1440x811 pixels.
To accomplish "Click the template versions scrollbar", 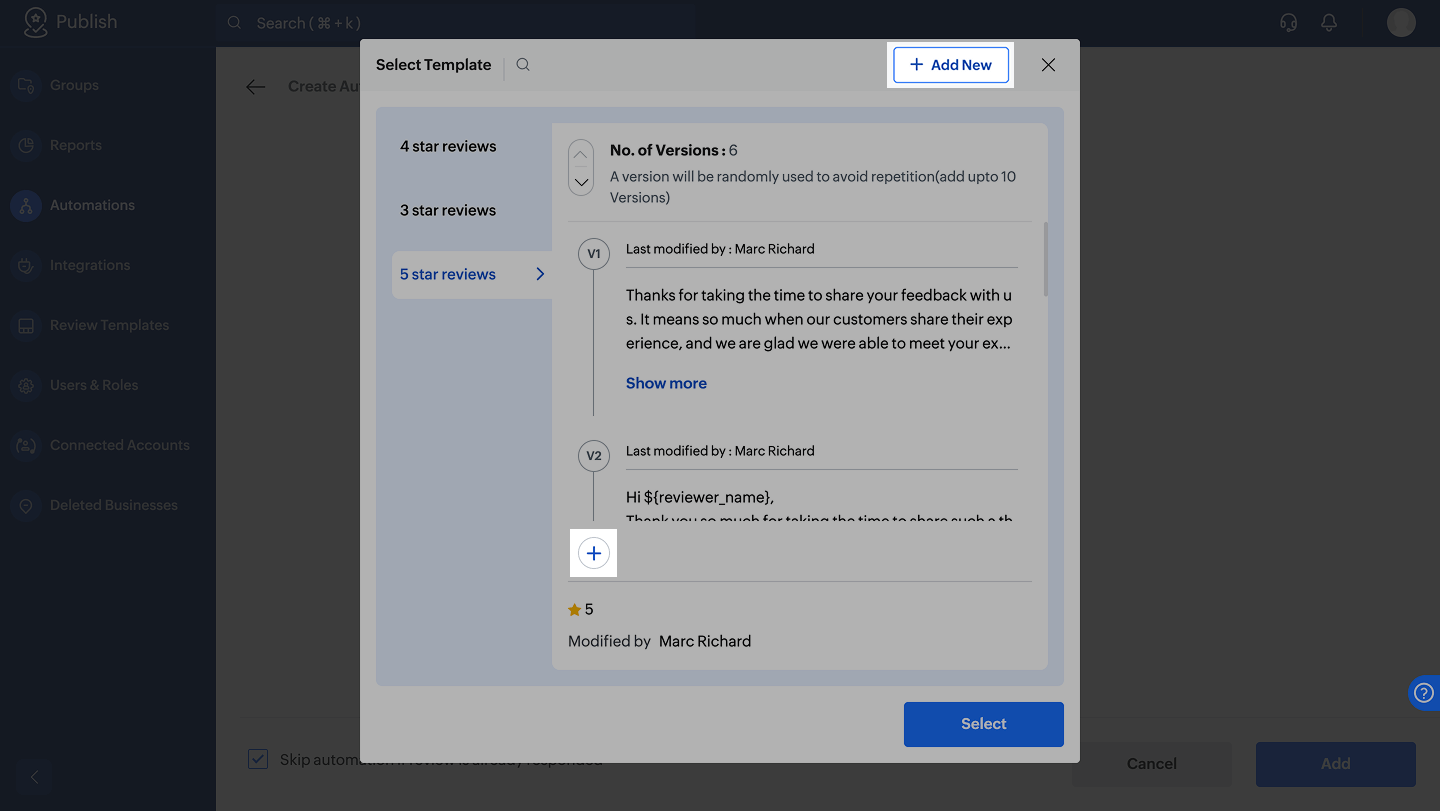I will (x=1046, y=260).
